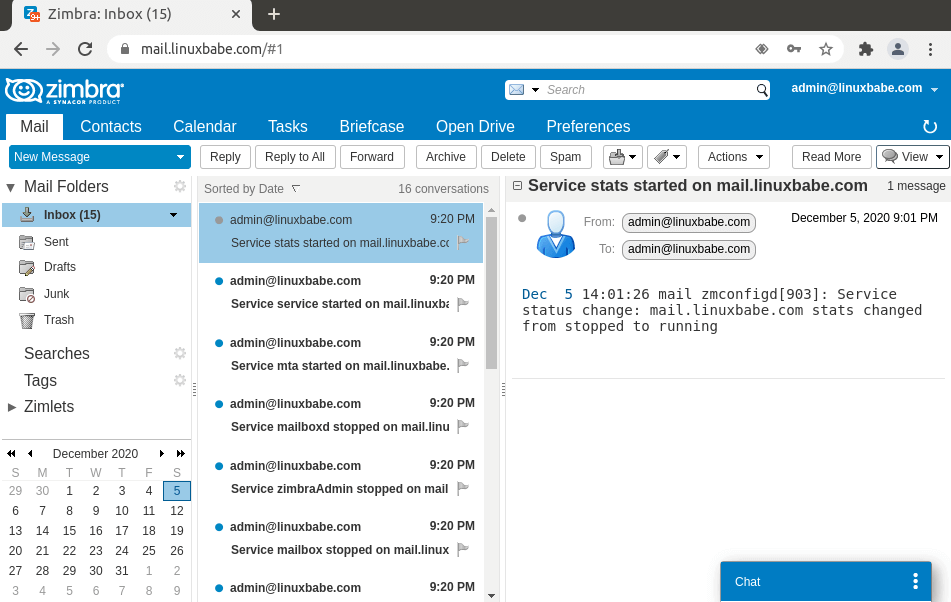Click into the Search input field
The image size is (951, 602).
point(648,90)
